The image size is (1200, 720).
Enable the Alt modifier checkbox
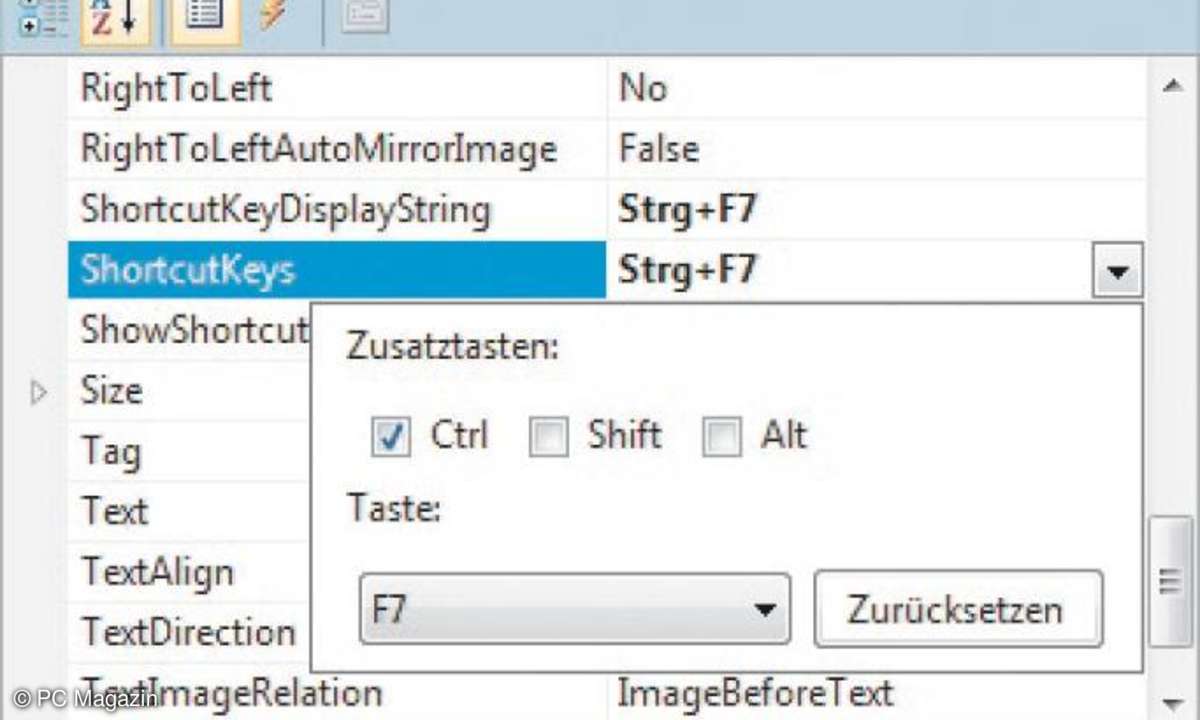coord(722,438)
